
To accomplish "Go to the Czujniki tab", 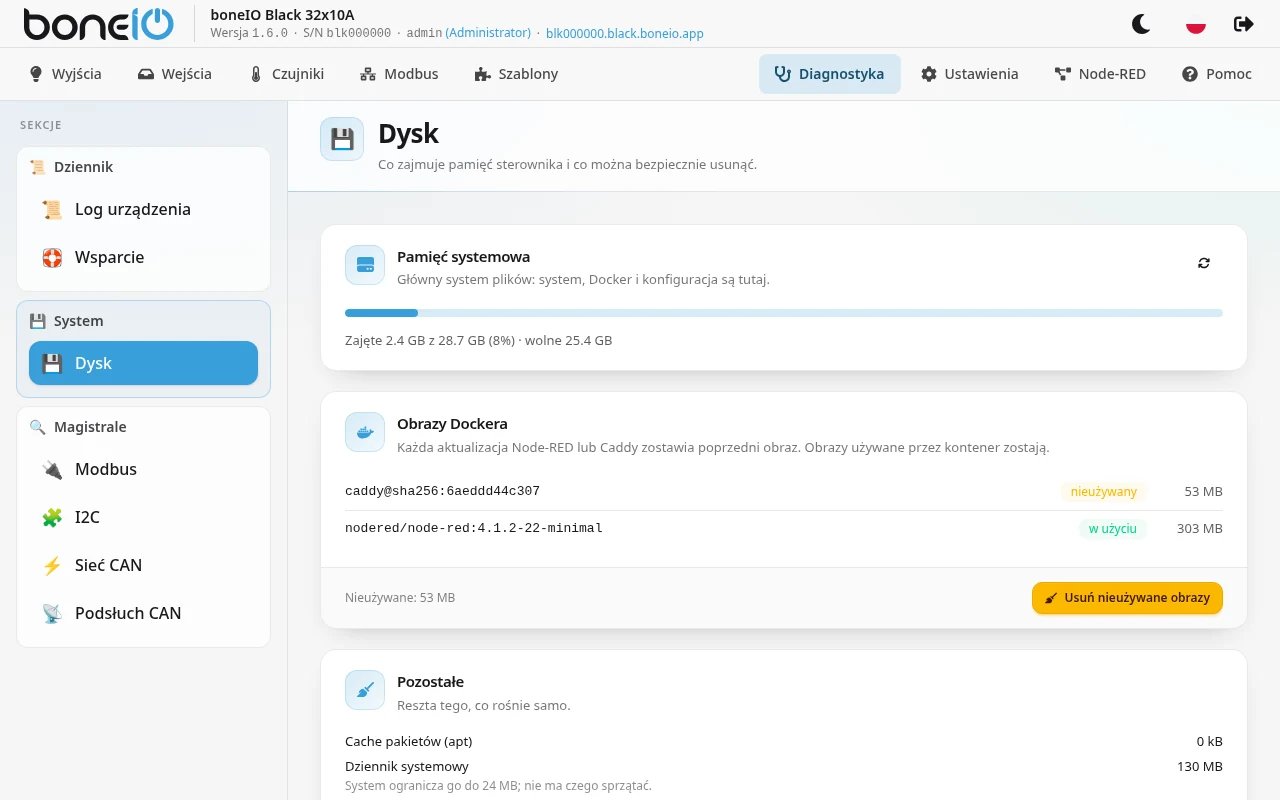I will pos(287,74).
